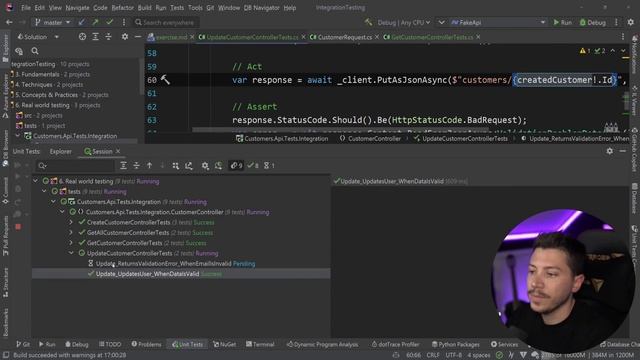Expand CreateCustomerControllerTests node
Screen dimensions: 640x360
click(71, 222)
